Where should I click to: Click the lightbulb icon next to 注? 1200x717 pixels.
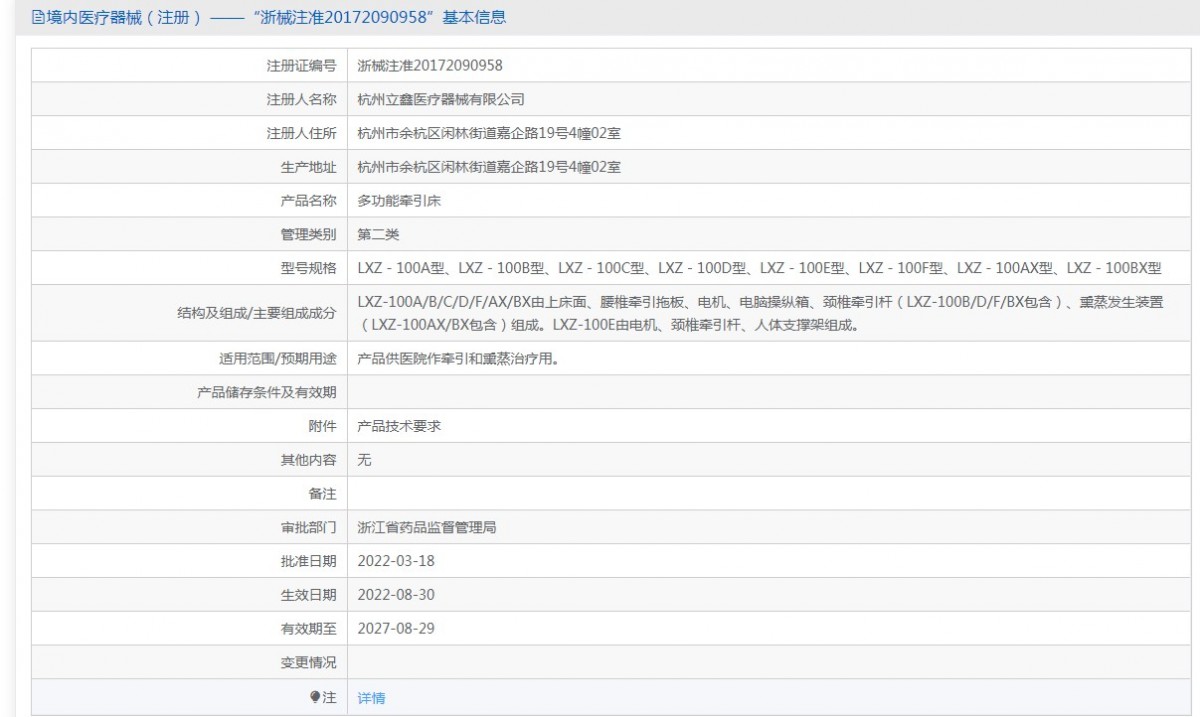pos(315,696)
